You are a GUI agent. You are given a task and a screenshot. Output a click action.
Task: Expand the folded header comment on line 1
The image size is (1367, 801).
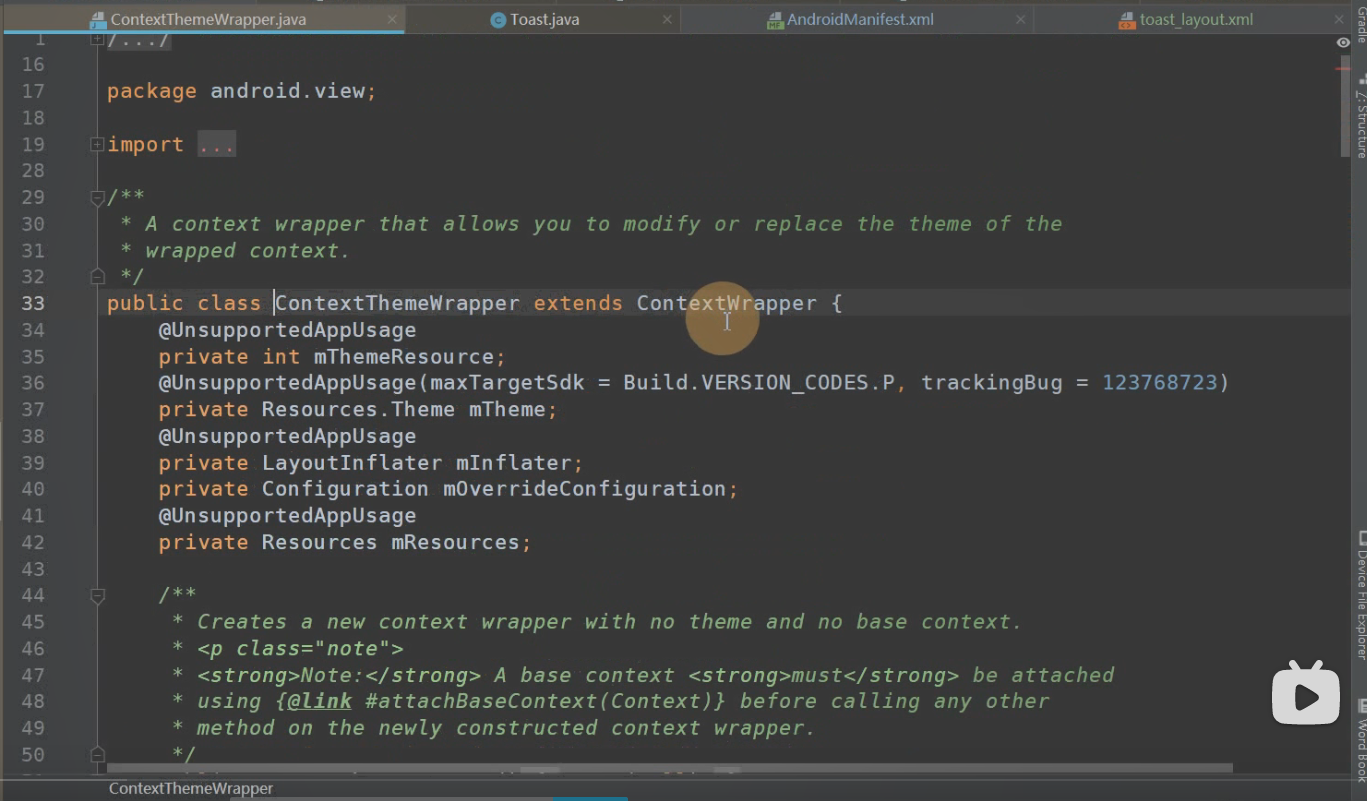(97, 39)
